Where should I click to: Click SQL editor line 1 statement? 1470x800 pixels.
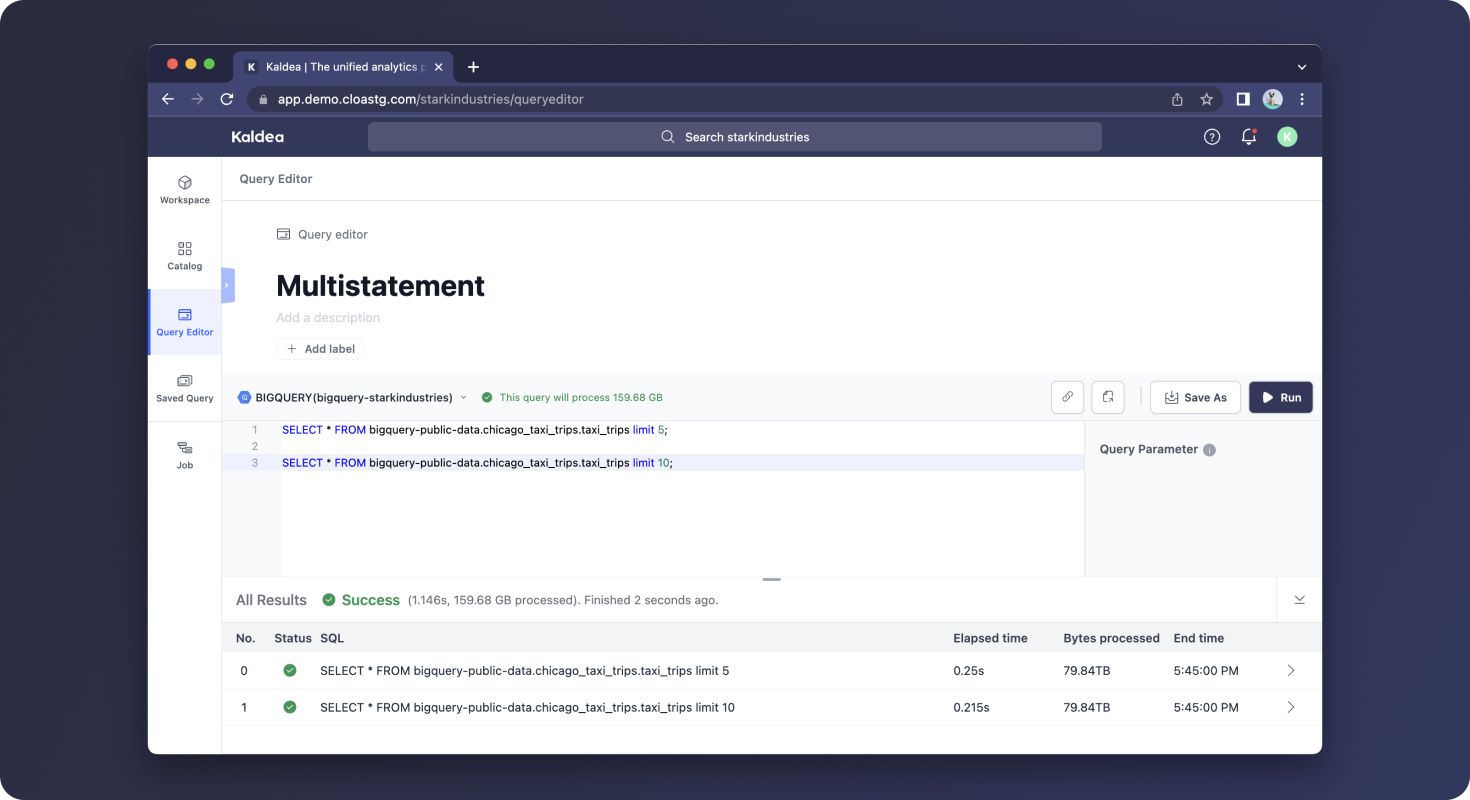(474, 430)
